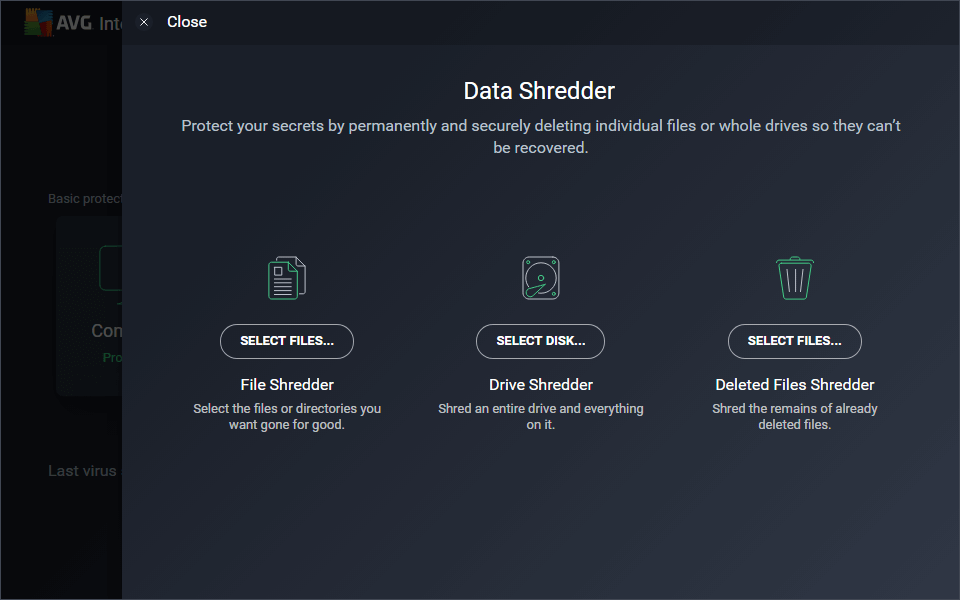Screen dimensions: 960x600
Task: Click 'Shred the remains of already deleted files' text
Action: 795,416
